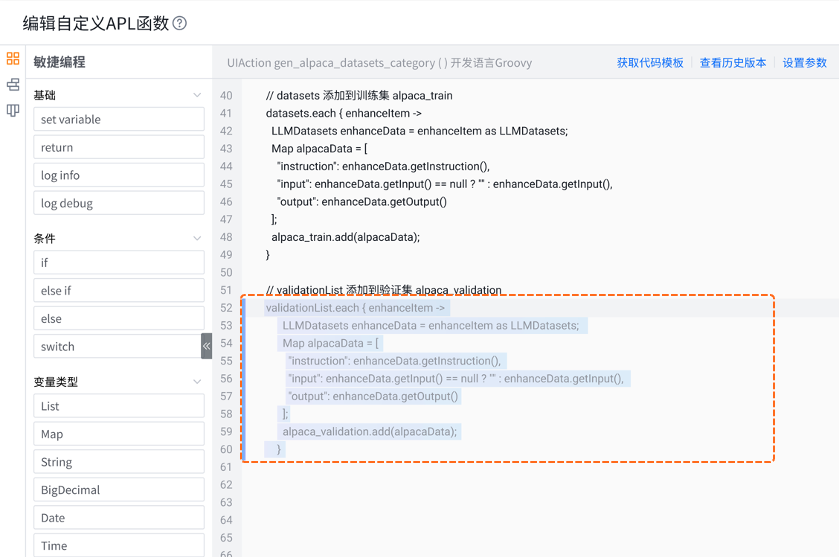Select the orange grid icon in the left sidebar
839x557 pixels.
pos(13,59)
